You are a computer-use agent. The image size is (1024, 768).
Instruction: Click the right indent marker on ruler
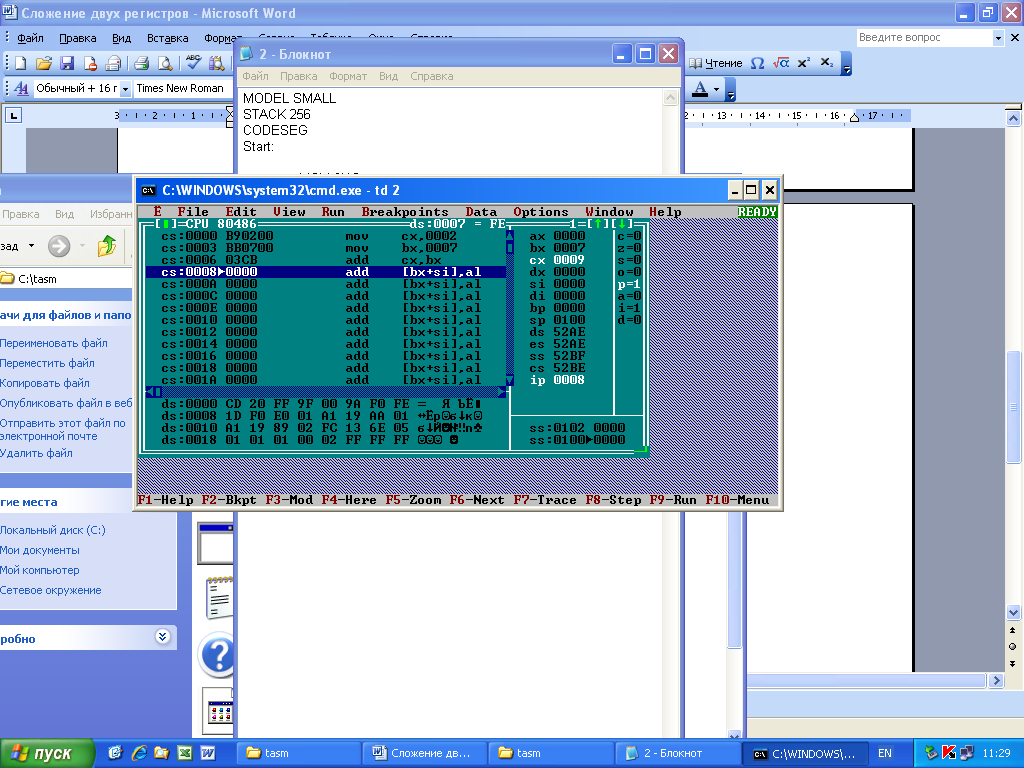[854, 118]
